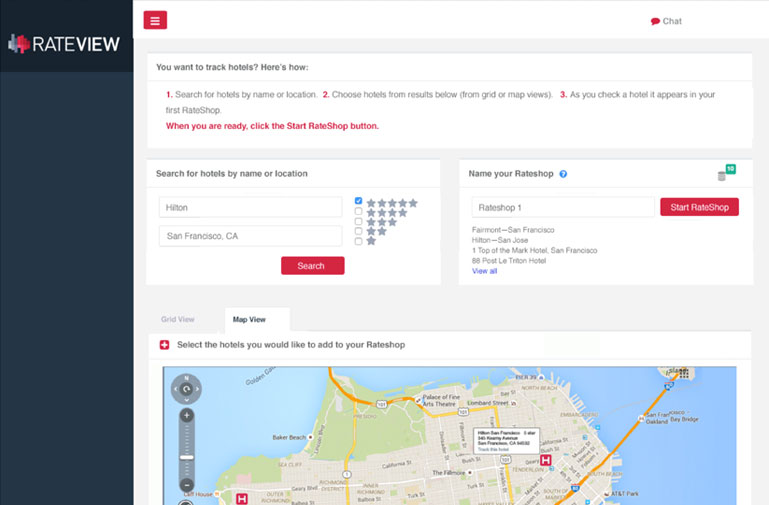
Task: Click the RateView logo
Action: (x=64, y=44)
